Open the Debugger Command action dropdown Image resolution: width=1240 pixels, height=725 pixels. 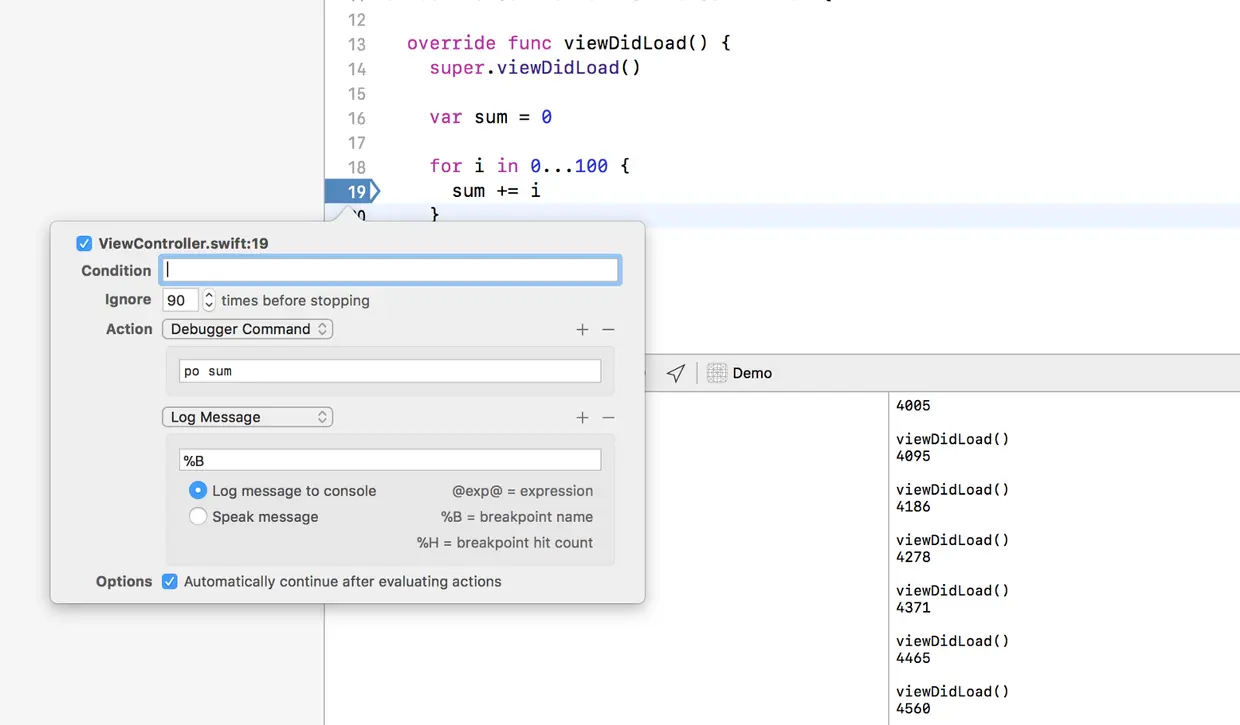[x=247, y=329]
